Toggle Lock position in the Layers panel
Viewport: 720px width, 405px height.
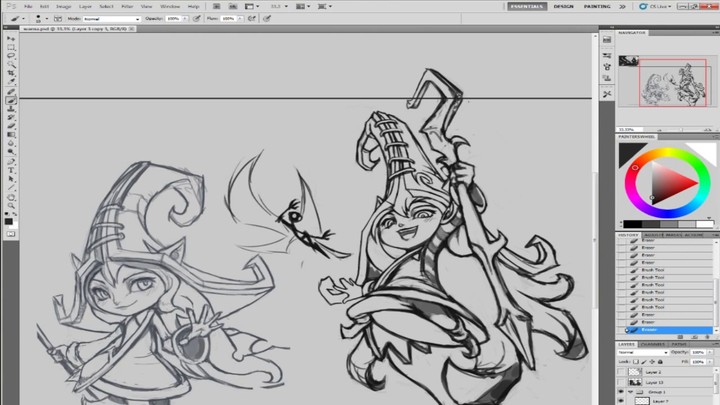[652, 362]
